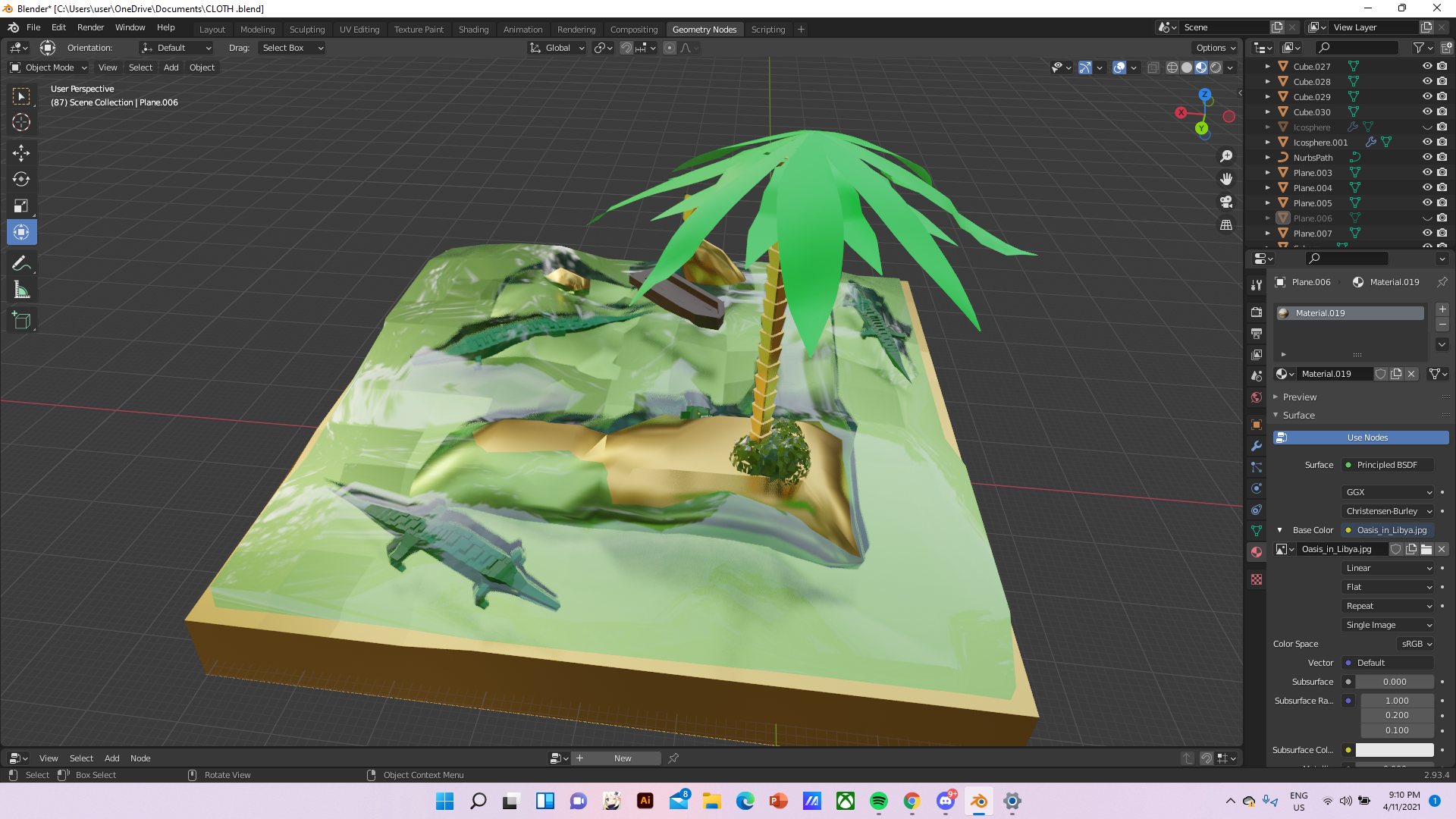Screen dimensions: 1456x819
Task: Open the Color Space sRGB dropdown
Action: pyautogui.click(x=1415, y=644)
